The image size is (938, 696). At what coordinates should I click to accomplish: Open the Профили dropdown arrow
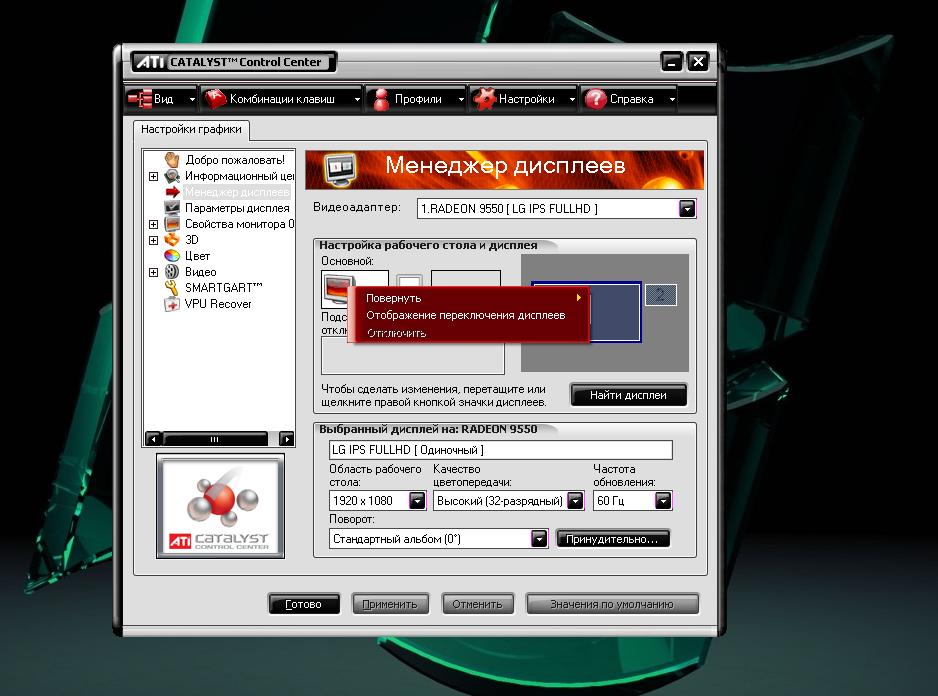point(461,99)
